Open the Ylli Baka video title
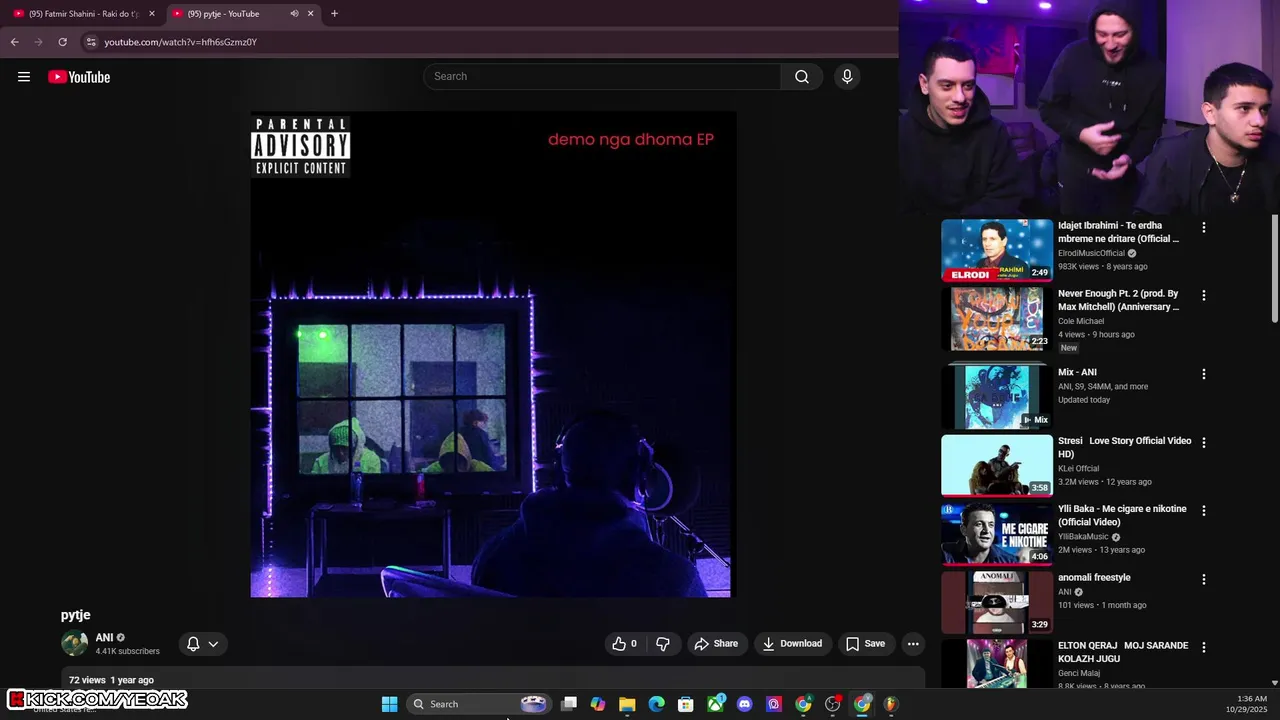The height and width of the screenshot is (720, 1280). coord(1122,515)
